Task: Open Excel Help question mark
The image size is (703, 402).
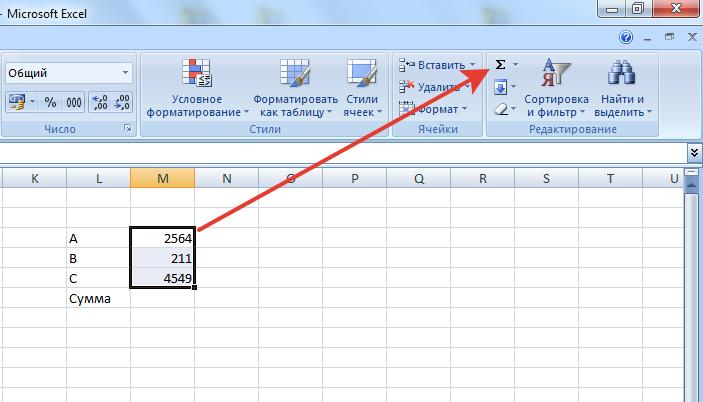Action: click(x=626, y=37)
